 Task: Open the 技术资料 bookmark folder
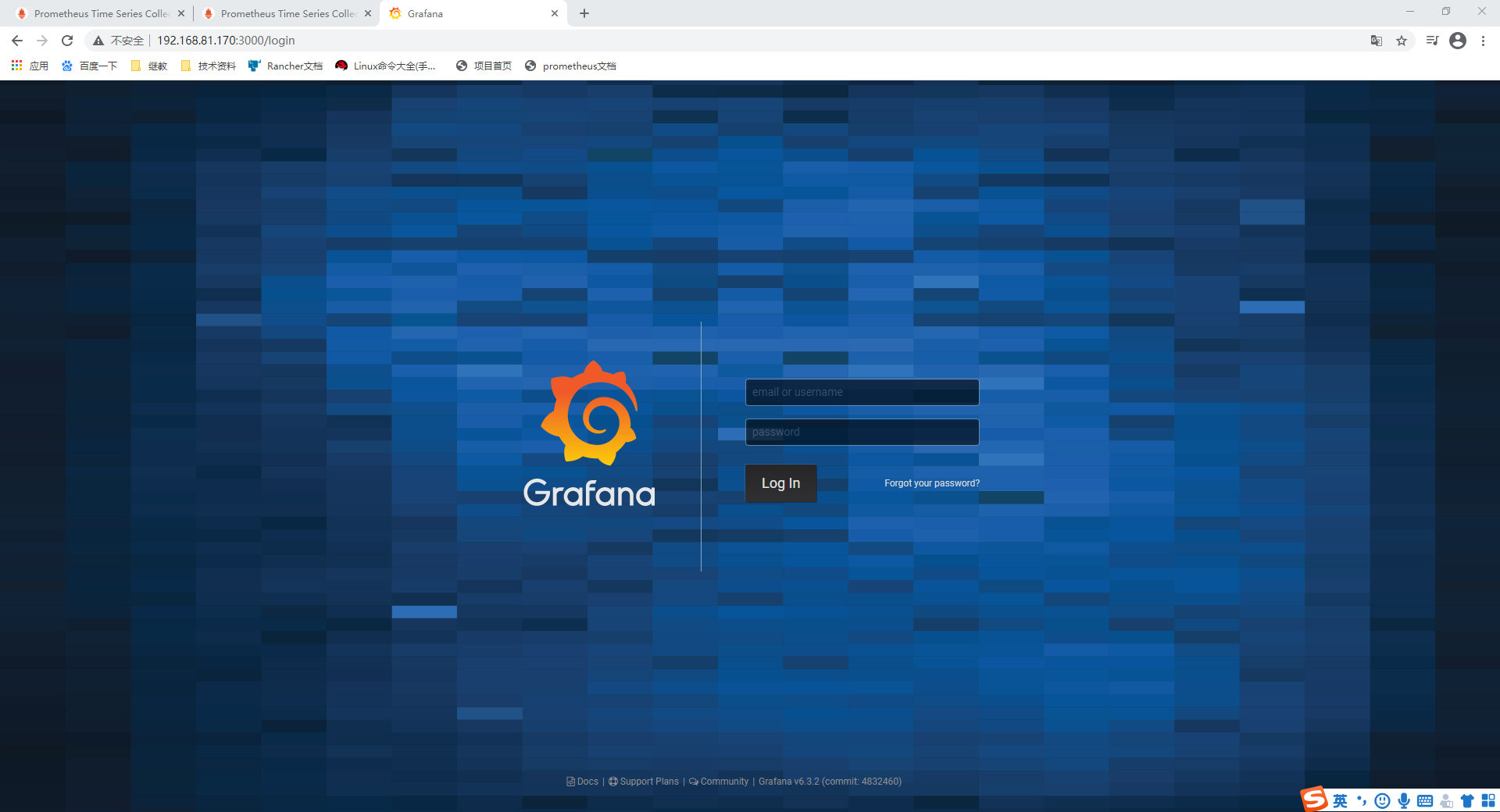208,66
